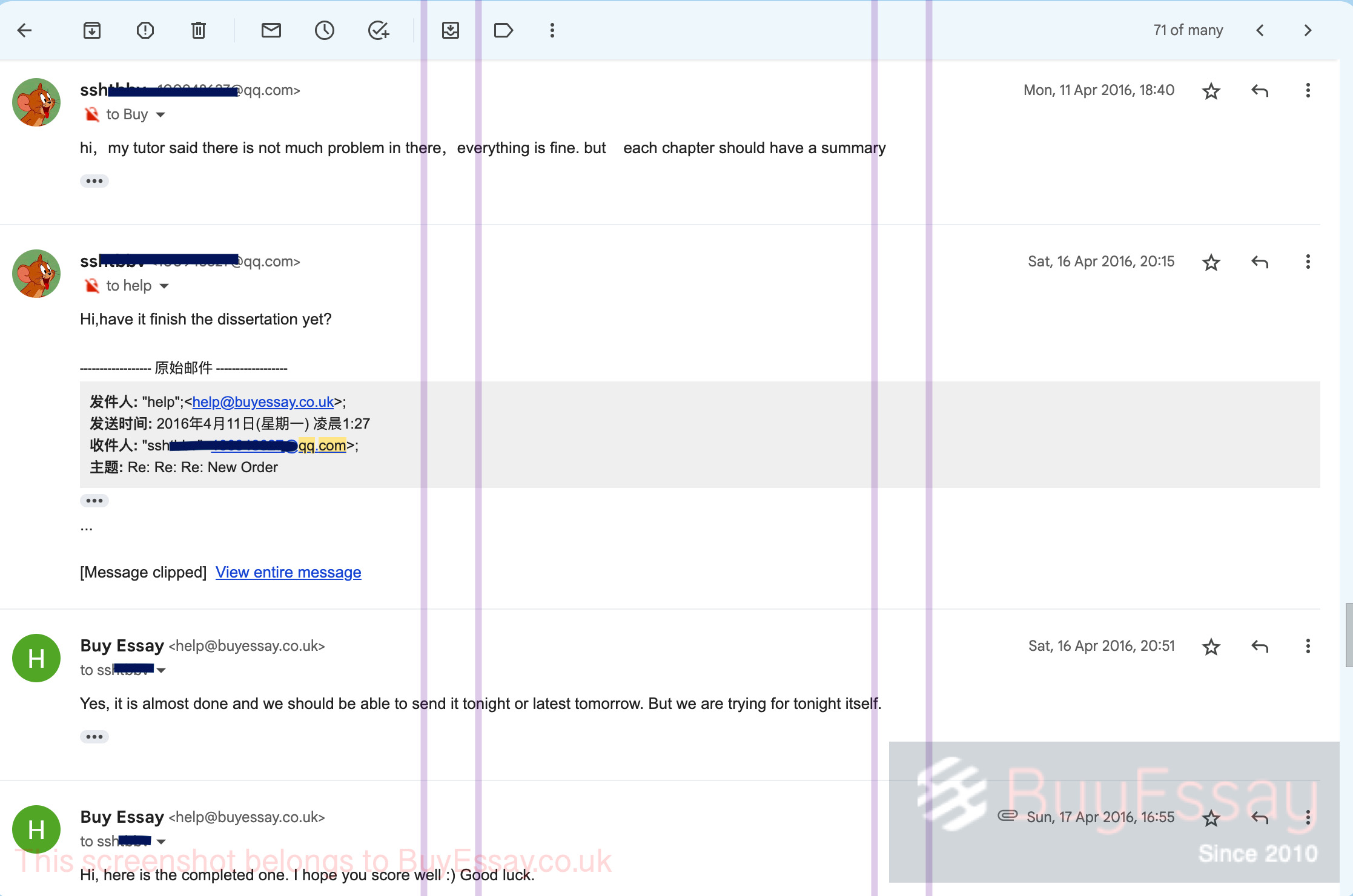Go to older conversation arrow

[x=1308, y=30]
